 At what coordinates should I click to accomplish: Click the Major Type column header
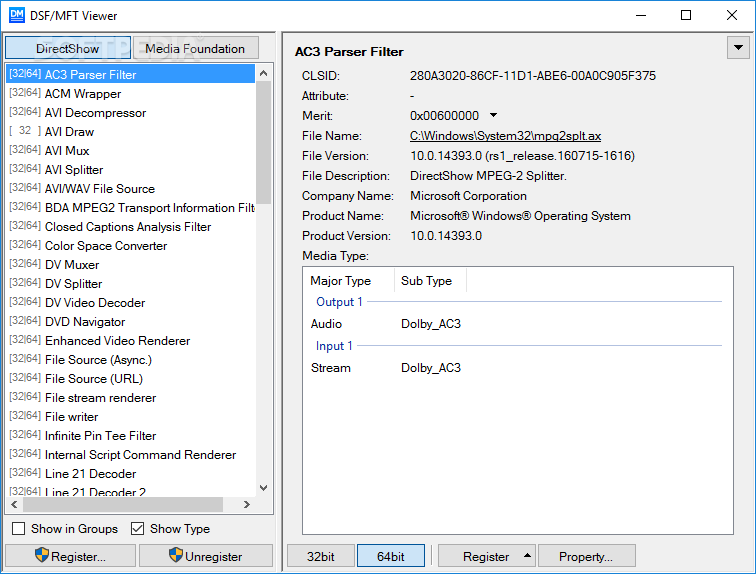[x=349, y=280]
